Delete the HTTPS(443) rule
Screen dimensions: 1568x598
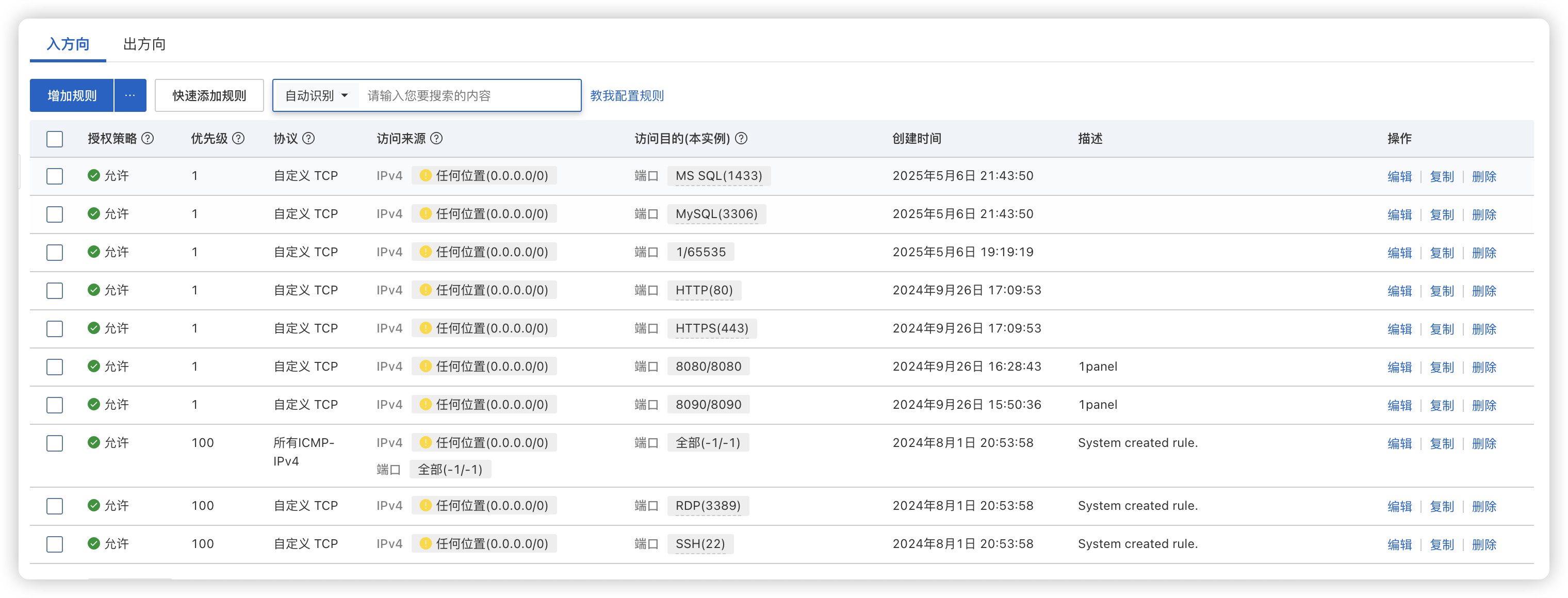1483,329
